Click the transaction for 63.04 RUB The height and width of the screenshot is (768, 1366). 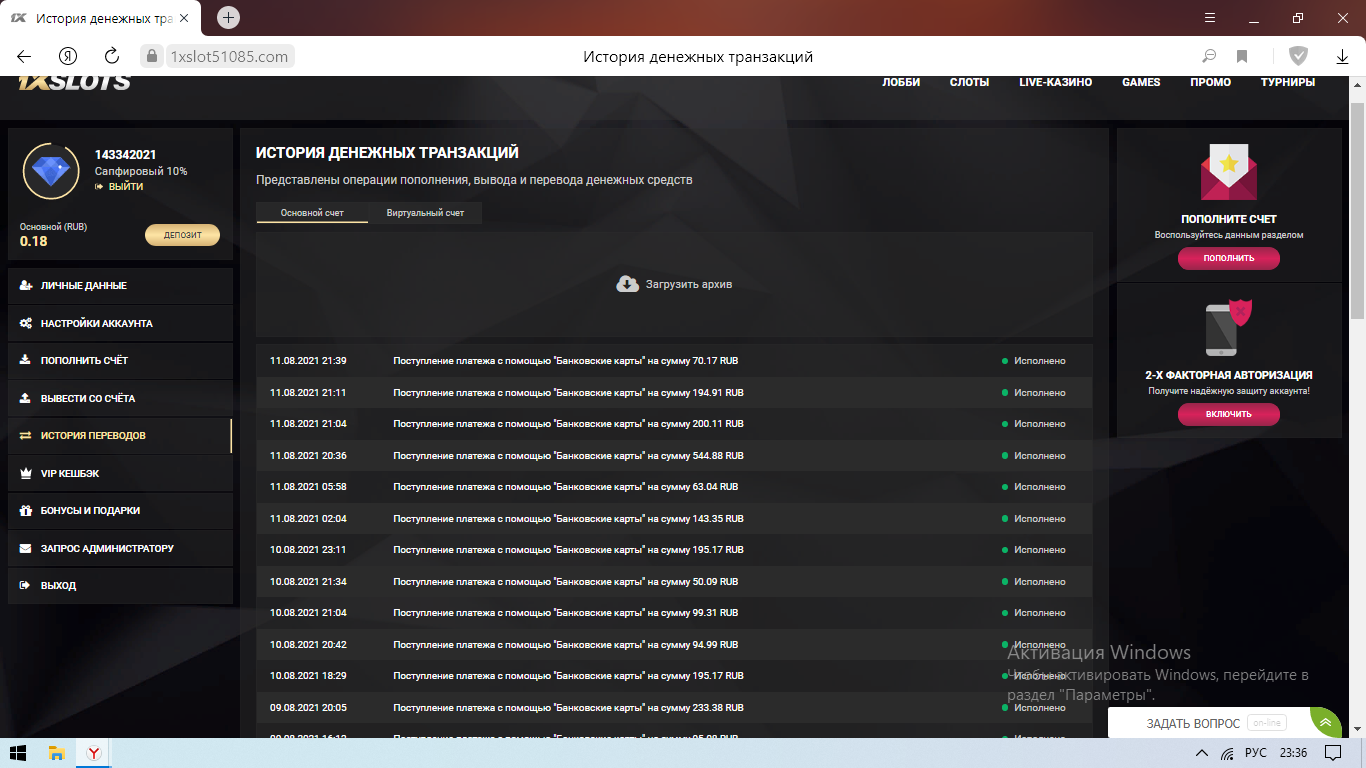674,487
